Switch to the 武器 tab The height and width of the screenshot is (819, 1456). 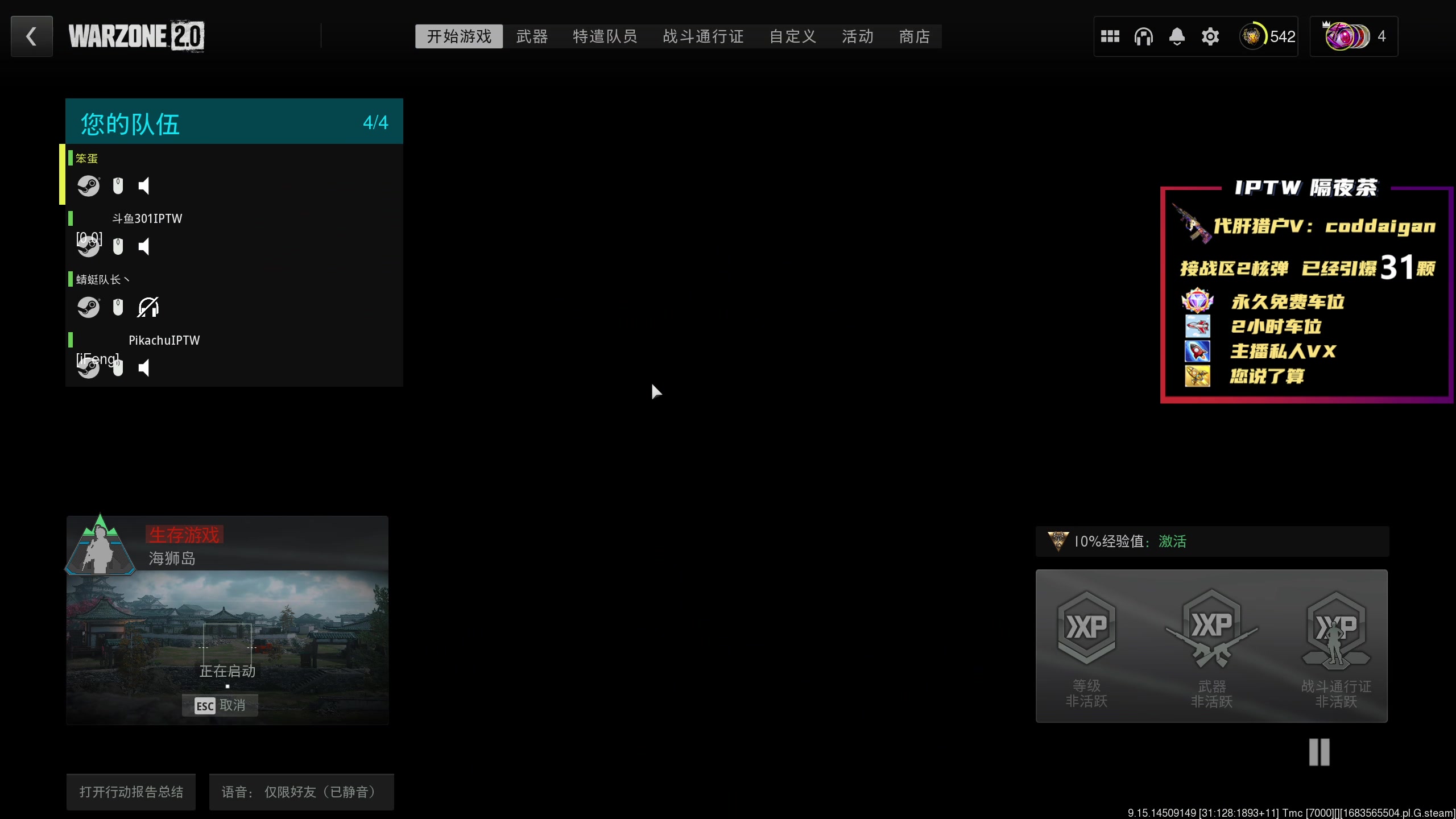532,36
